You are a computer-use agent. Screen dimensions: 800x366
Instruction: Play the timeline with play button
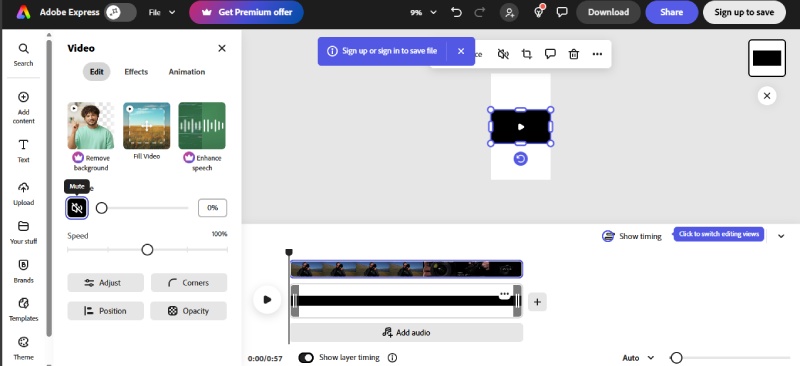(267, 300)
